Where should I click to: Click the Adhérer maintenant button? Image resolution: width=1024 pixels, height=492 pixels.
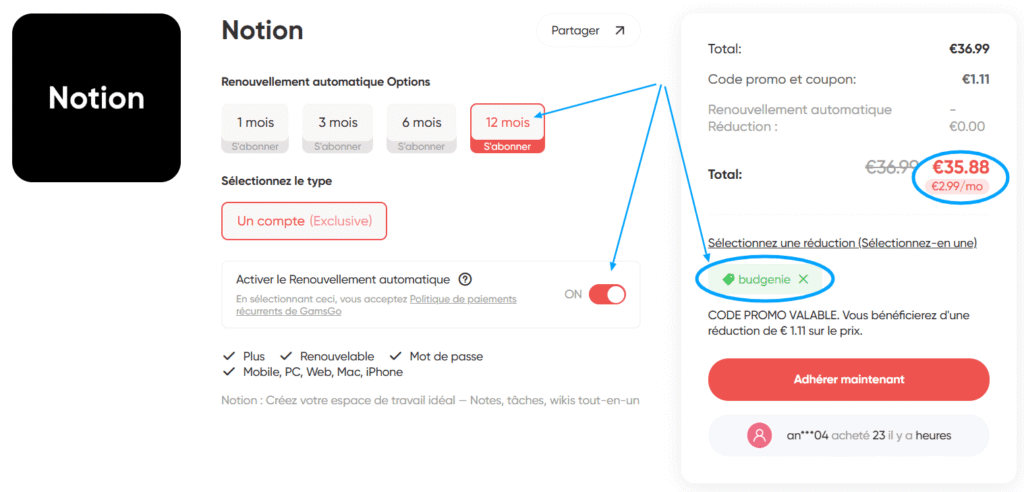click(x=848, y=379)
